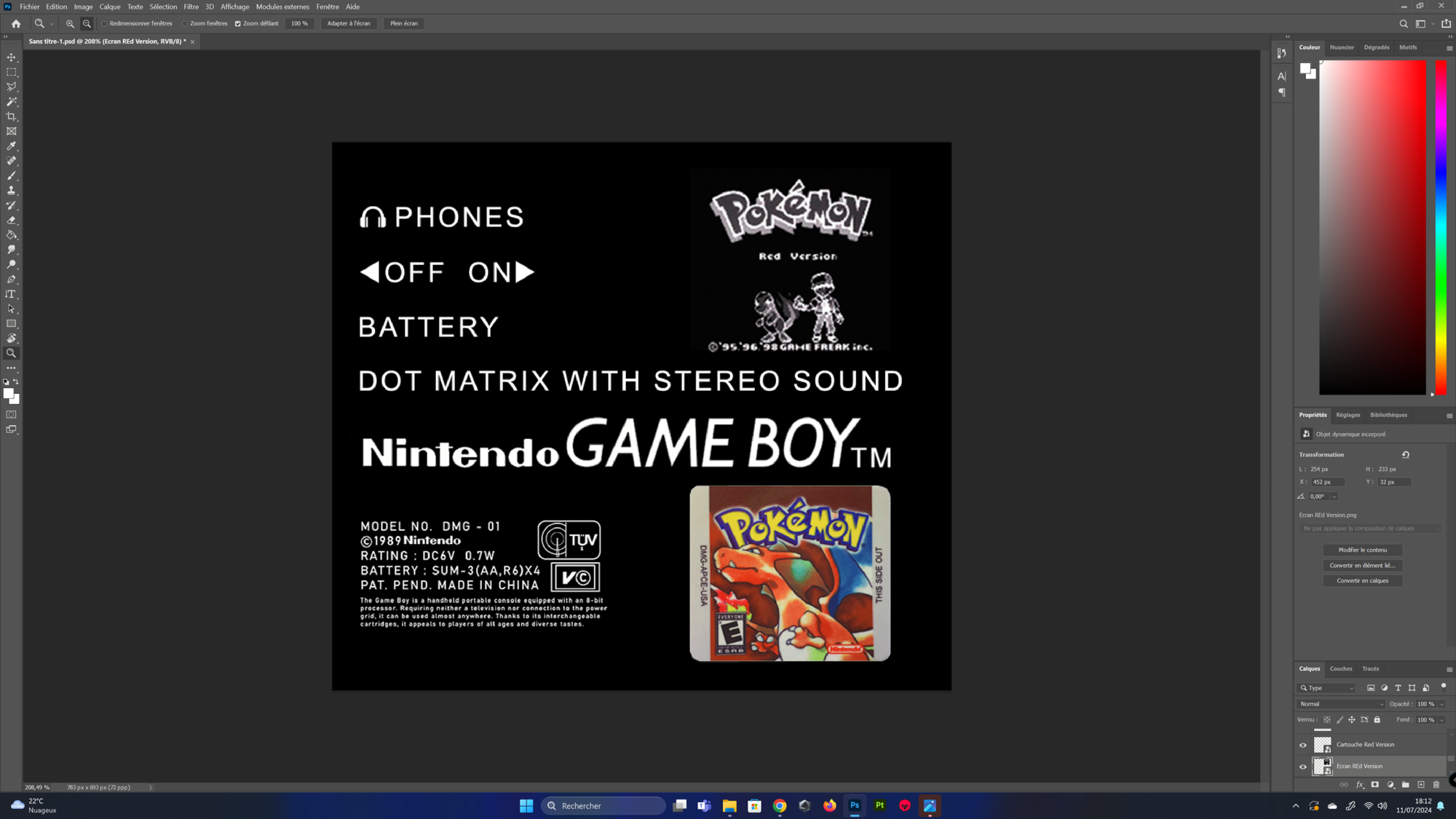Select the Horizontal Type tool

click(11, 294)
